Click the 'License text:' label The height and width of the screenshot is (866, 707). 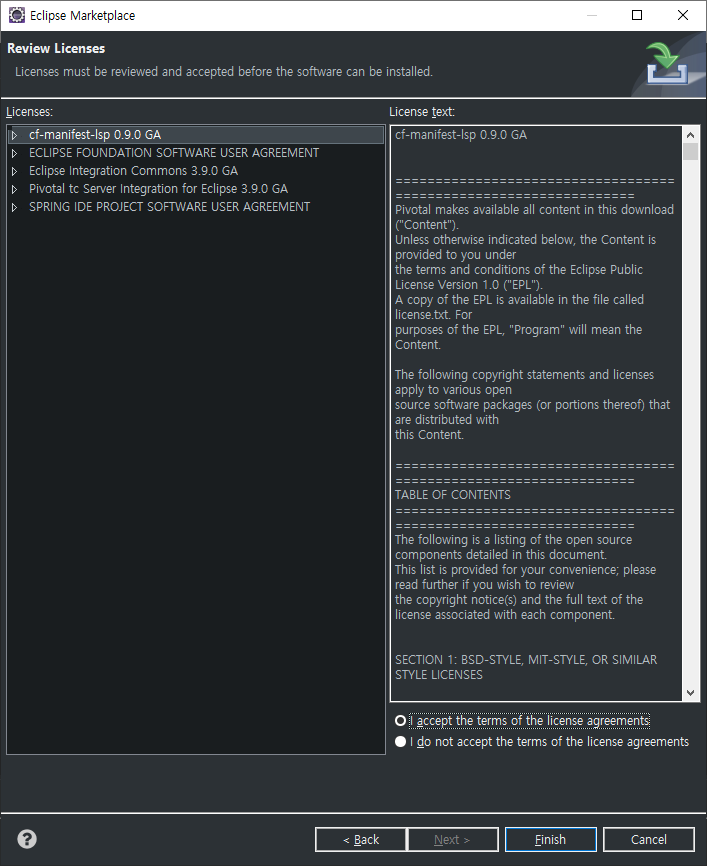(x=422, y=112)
